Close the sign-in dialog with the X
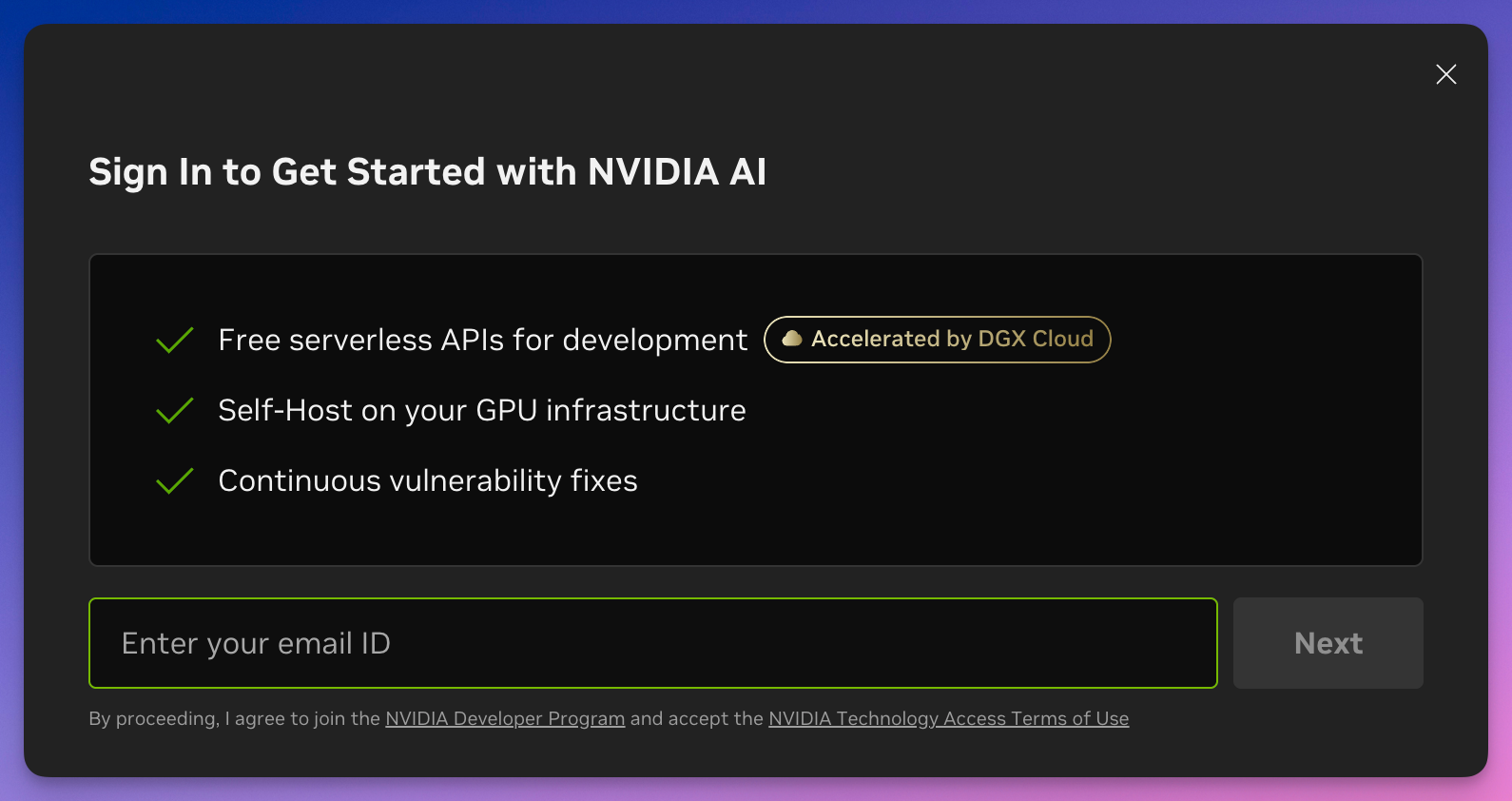The height and width of the screenshot is (801, 1512). pos(1445,74)
